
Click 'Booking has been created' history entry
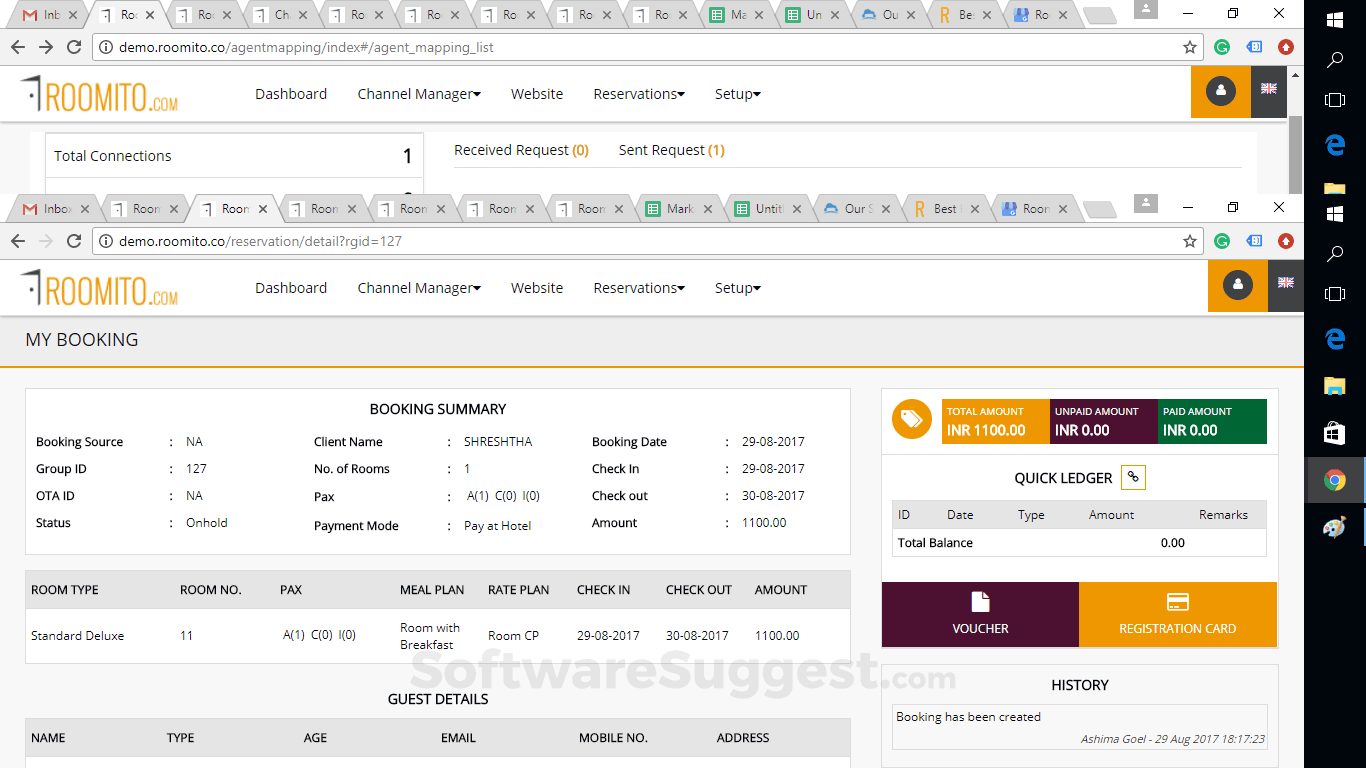[x=968, y=717]
